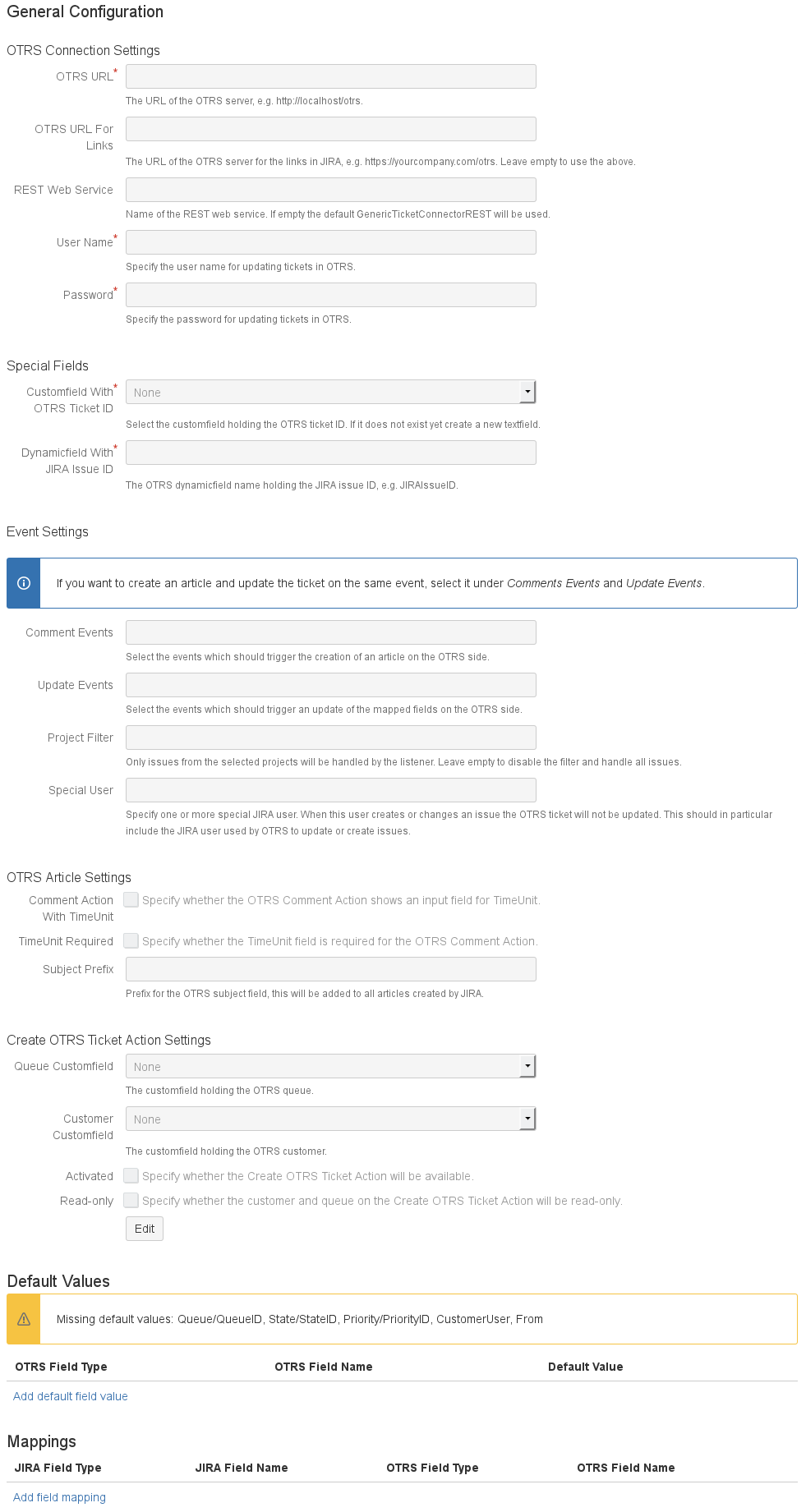Viewport: 806px width, 1512px height.
Task: Enable Comment Action With TimeUnit checkbox
Action: coord(131,900)
